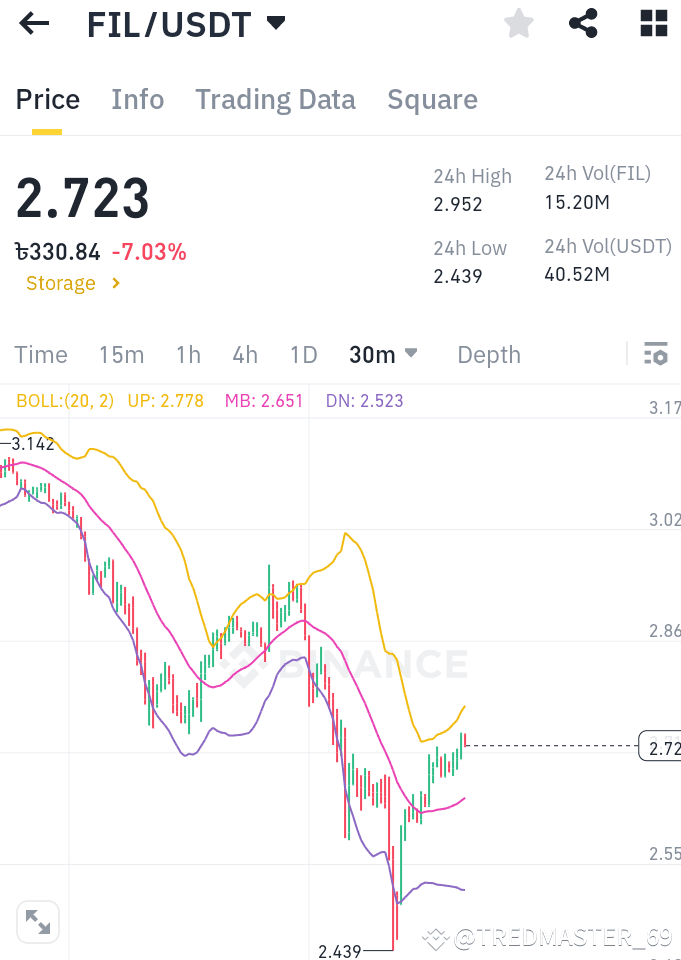Open the share options icon
The width and height of the screenshot is (681, 960).
point(583,23)
